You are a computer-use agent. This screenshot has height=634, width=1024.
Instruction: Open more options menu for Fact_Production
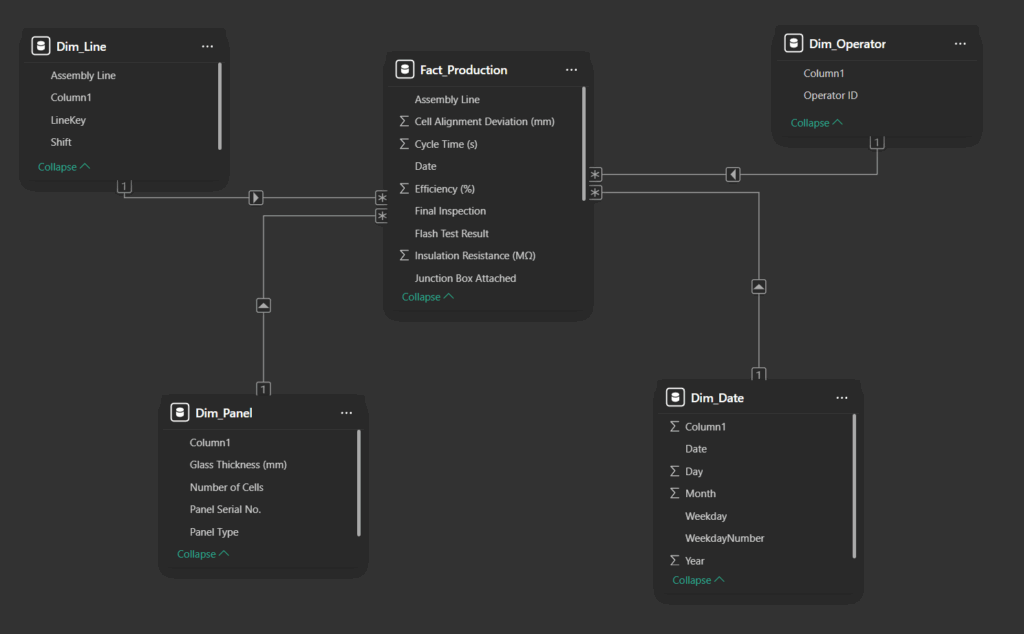[x=571, y=70]
